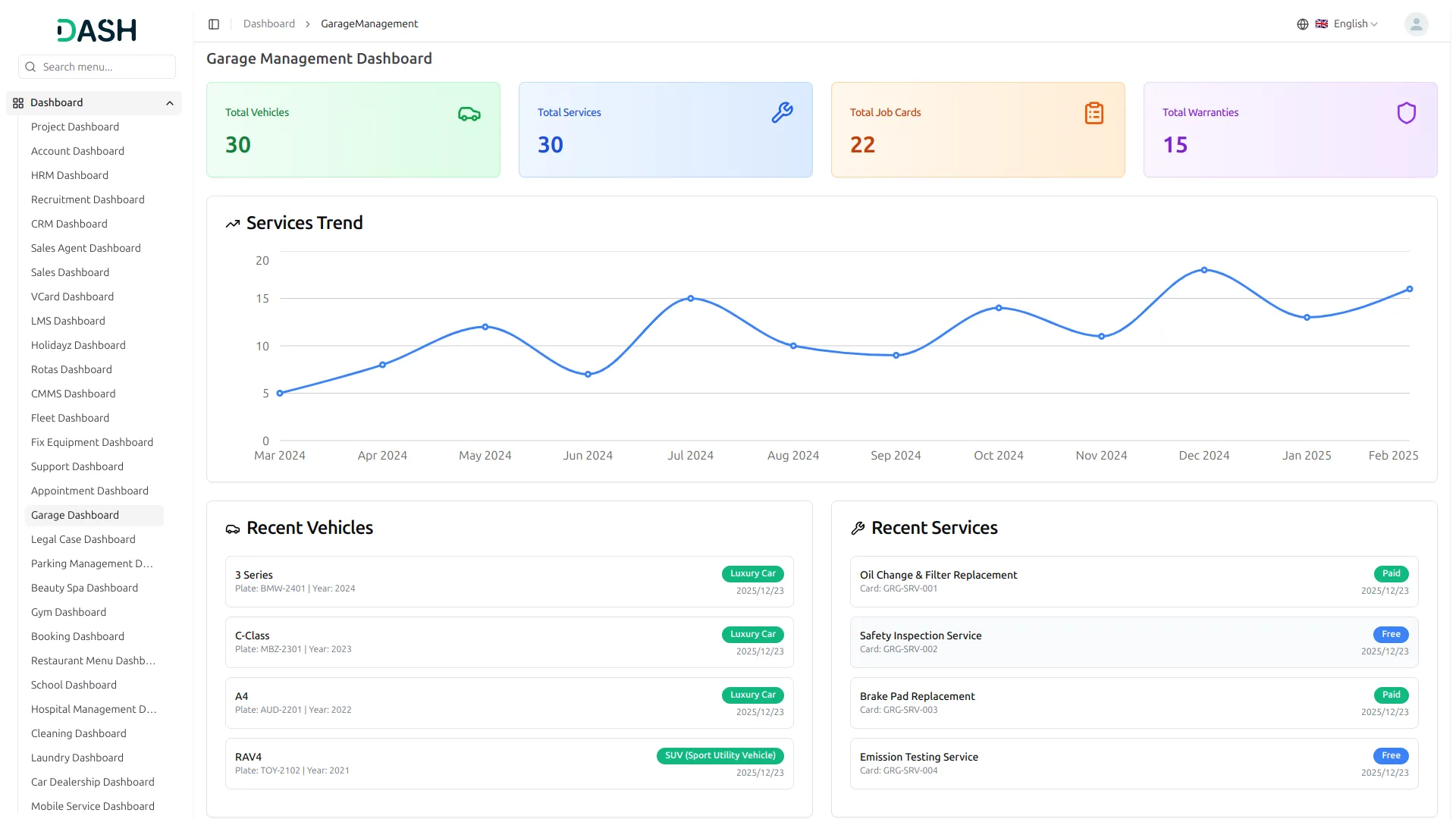The height and width of the screenshot is (819, 1456).
Task: Toggle the sidebar panel icon
Action: tap(214, 24)
